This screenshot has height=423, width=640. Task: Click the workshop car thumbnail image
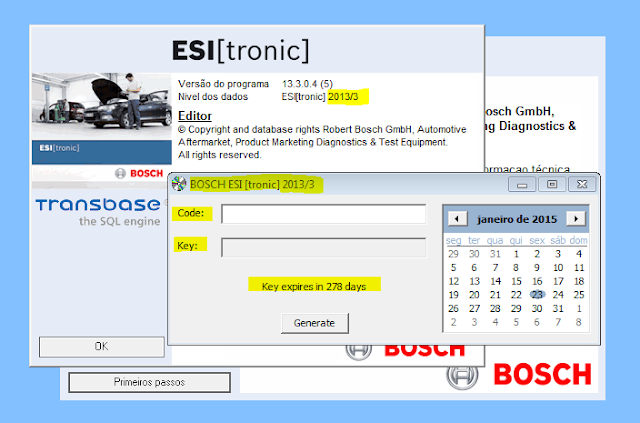[102, 106]
